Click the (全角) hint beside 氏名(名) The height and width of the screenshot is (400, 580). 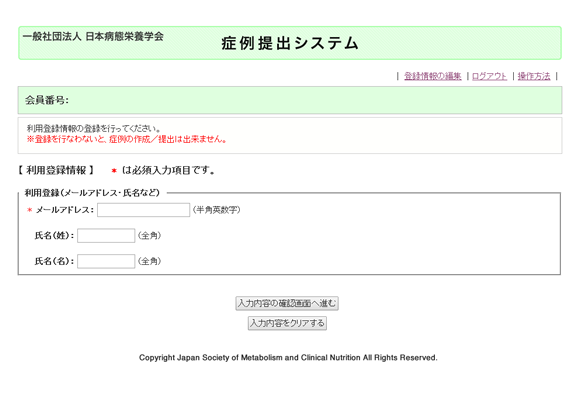pyautogui.click(x=149, y=261)
